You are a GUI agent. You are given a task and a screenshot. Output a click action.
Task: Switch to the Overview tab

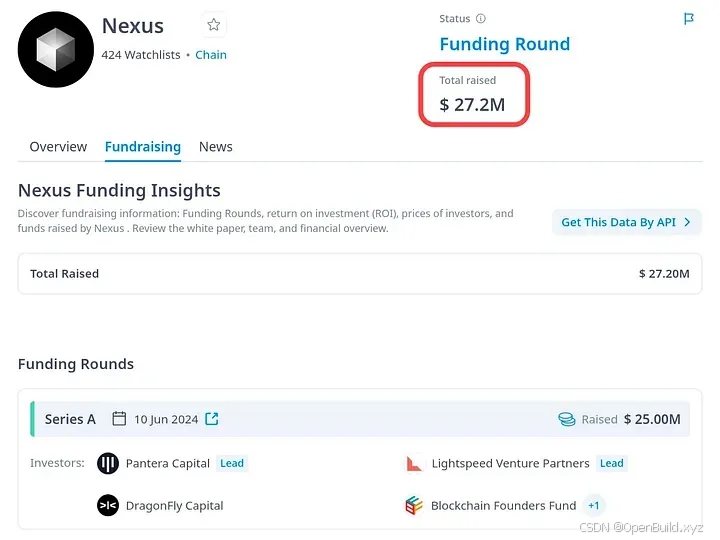(58, 147)
